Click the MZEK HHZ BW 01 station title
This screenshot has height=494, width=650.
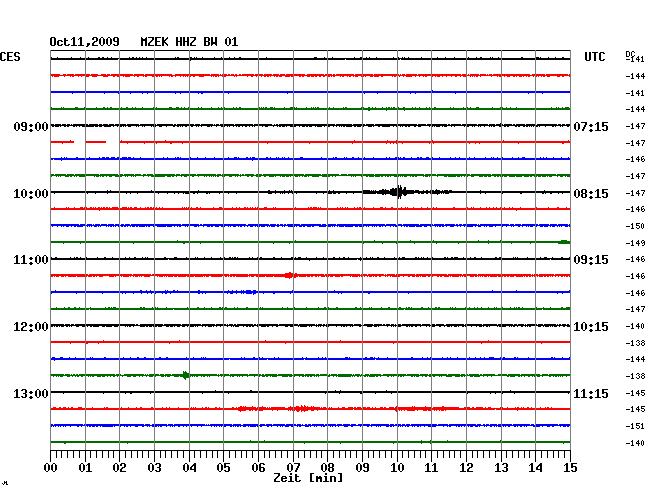point(189,42)
